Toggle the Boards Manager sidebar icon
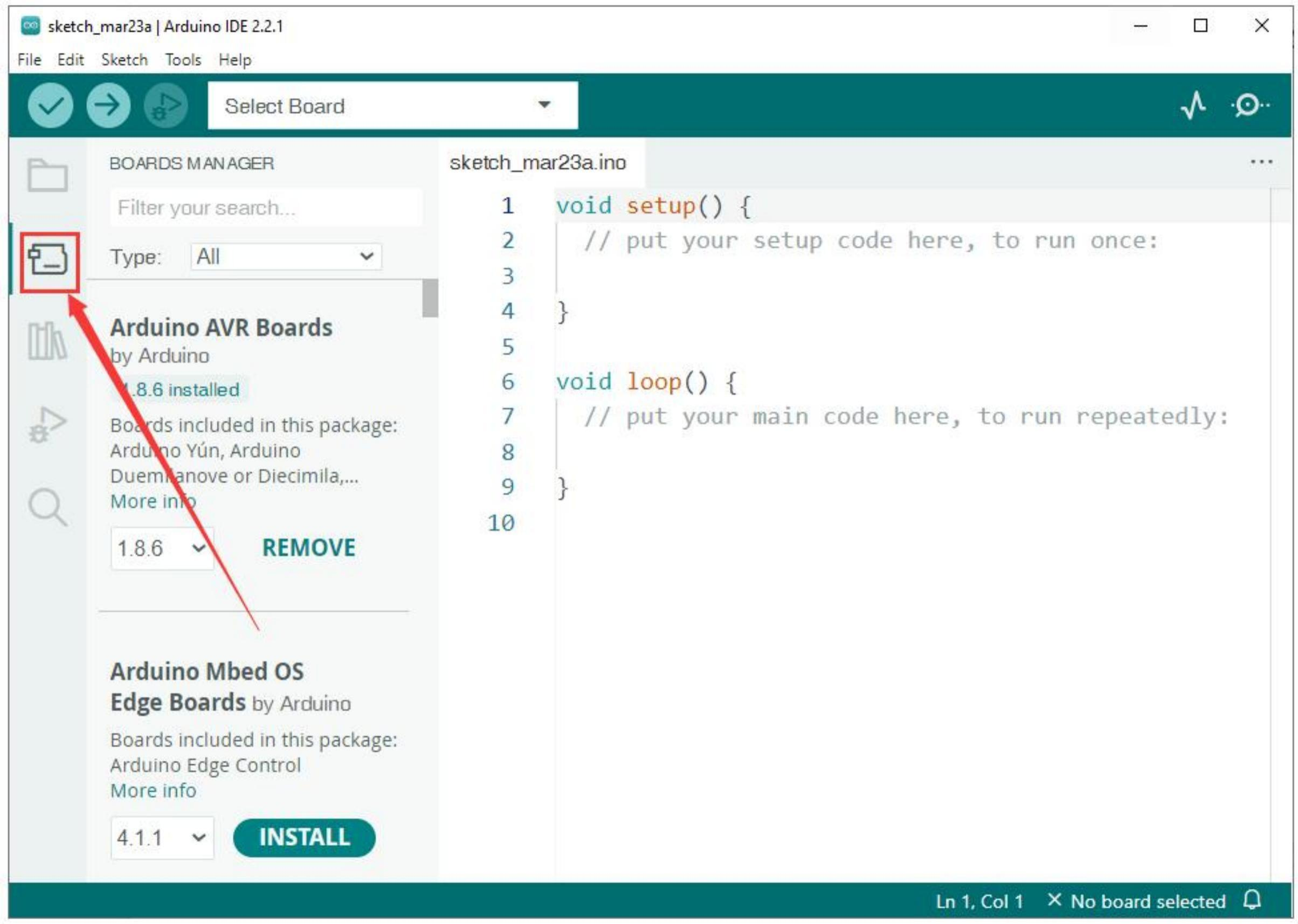 49,260
